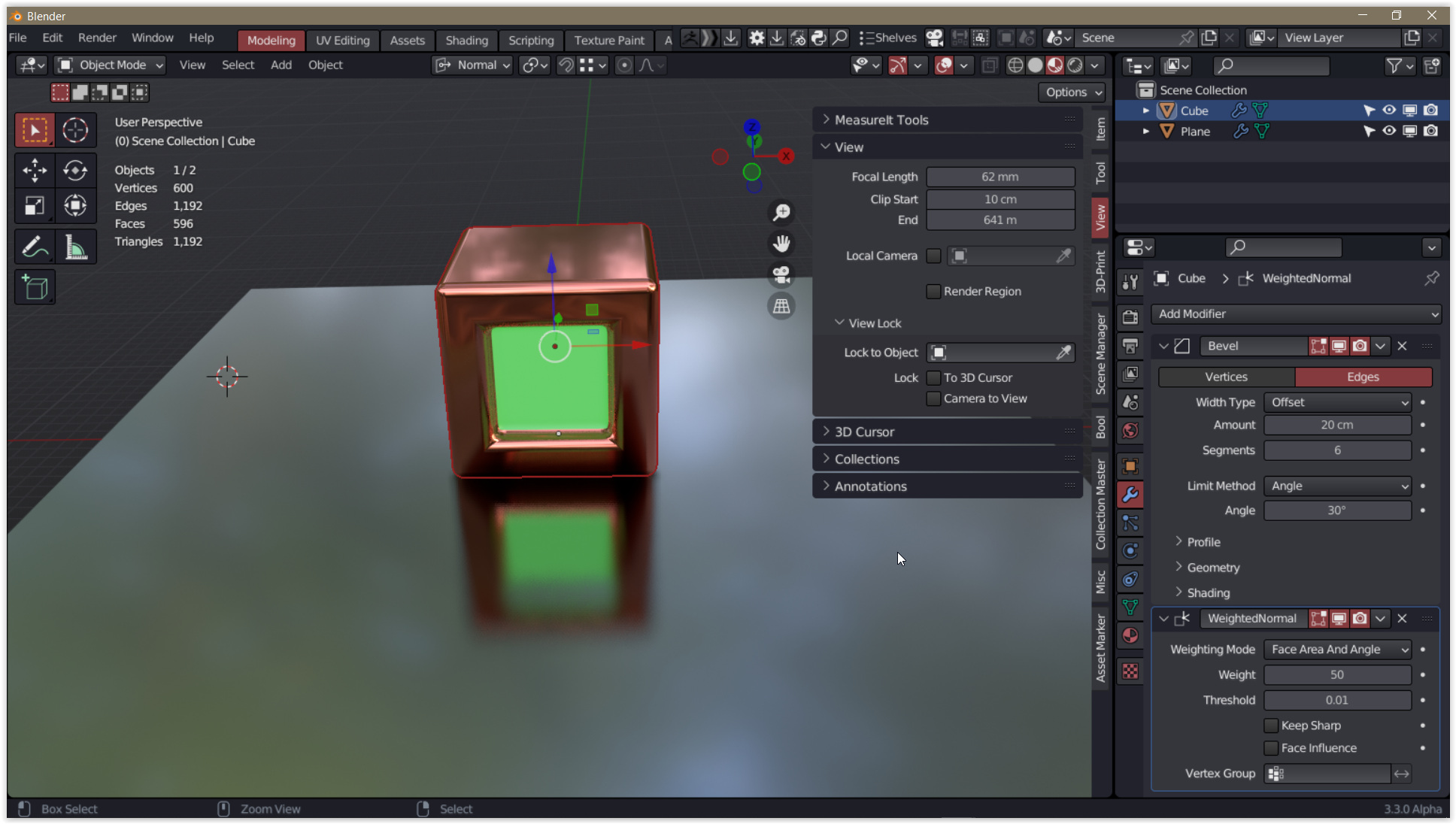Switch to orthographic grid view icon
1456x824 pixels.
click(781, 306)
